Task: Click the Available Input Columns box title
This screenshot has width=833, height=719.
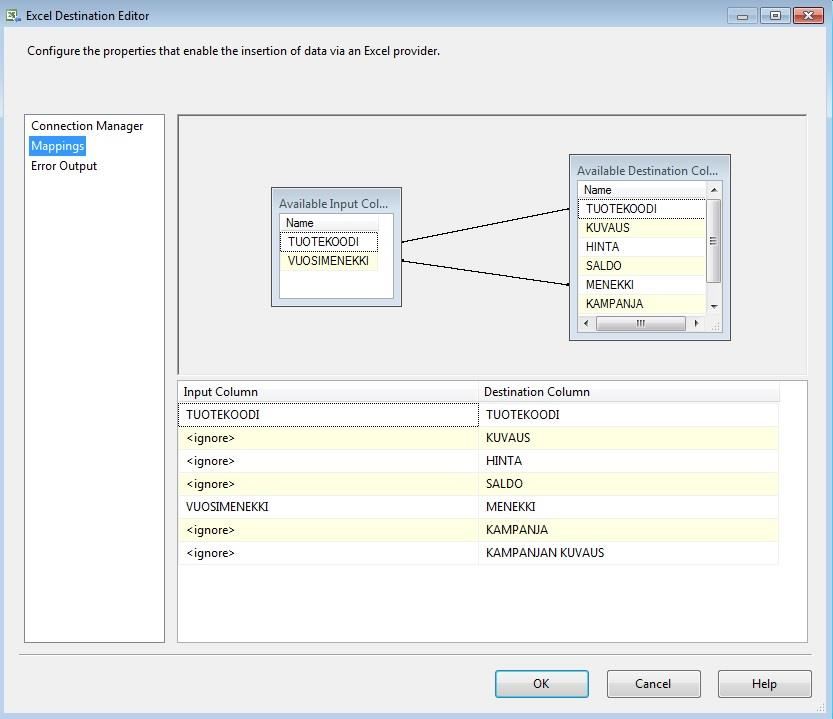Action: (334, 204)
